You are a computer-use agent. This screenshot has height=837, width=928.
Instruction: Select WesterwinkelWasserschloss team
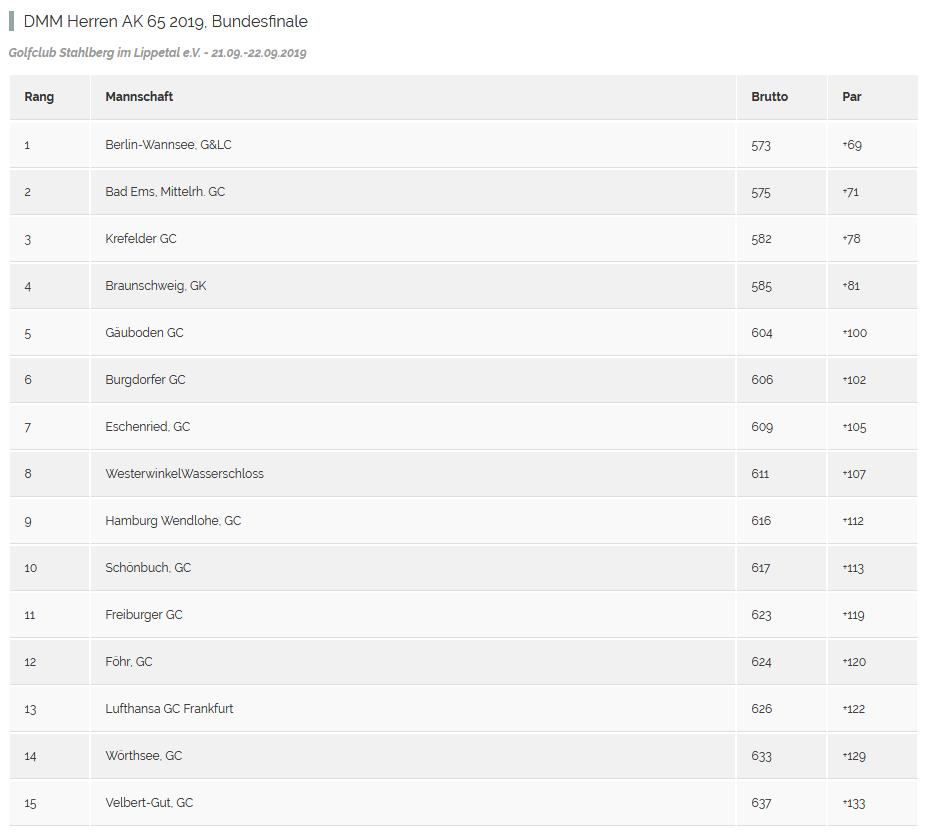[x=185, y=474]
